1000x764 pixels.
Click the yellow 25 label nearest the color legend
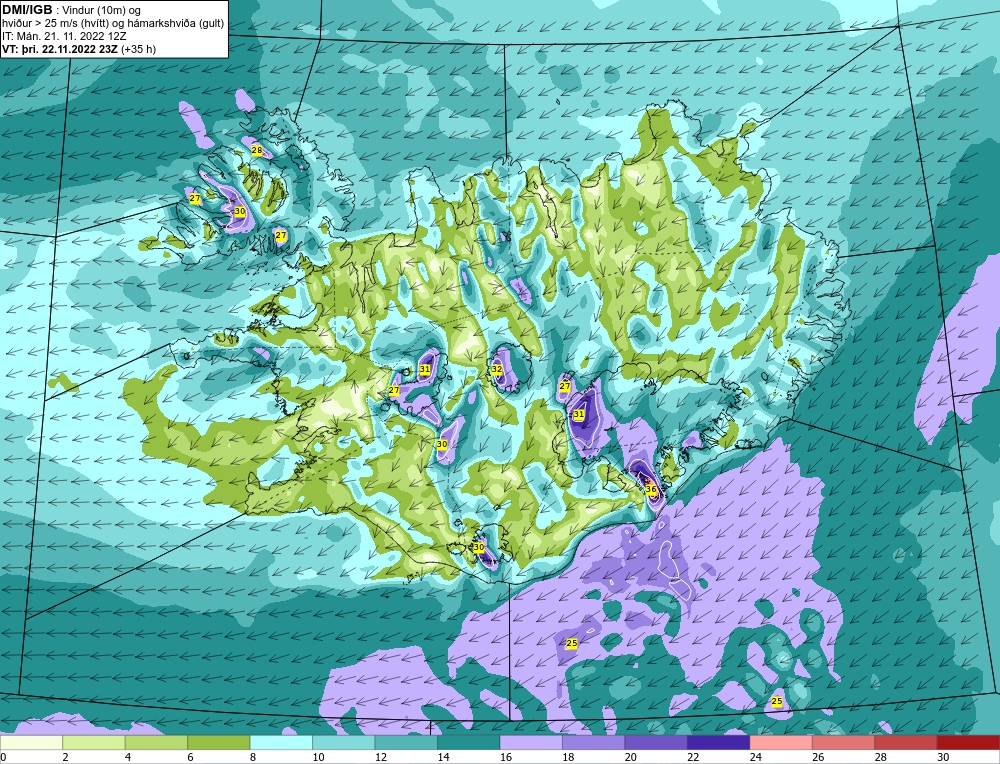point(777,702)
